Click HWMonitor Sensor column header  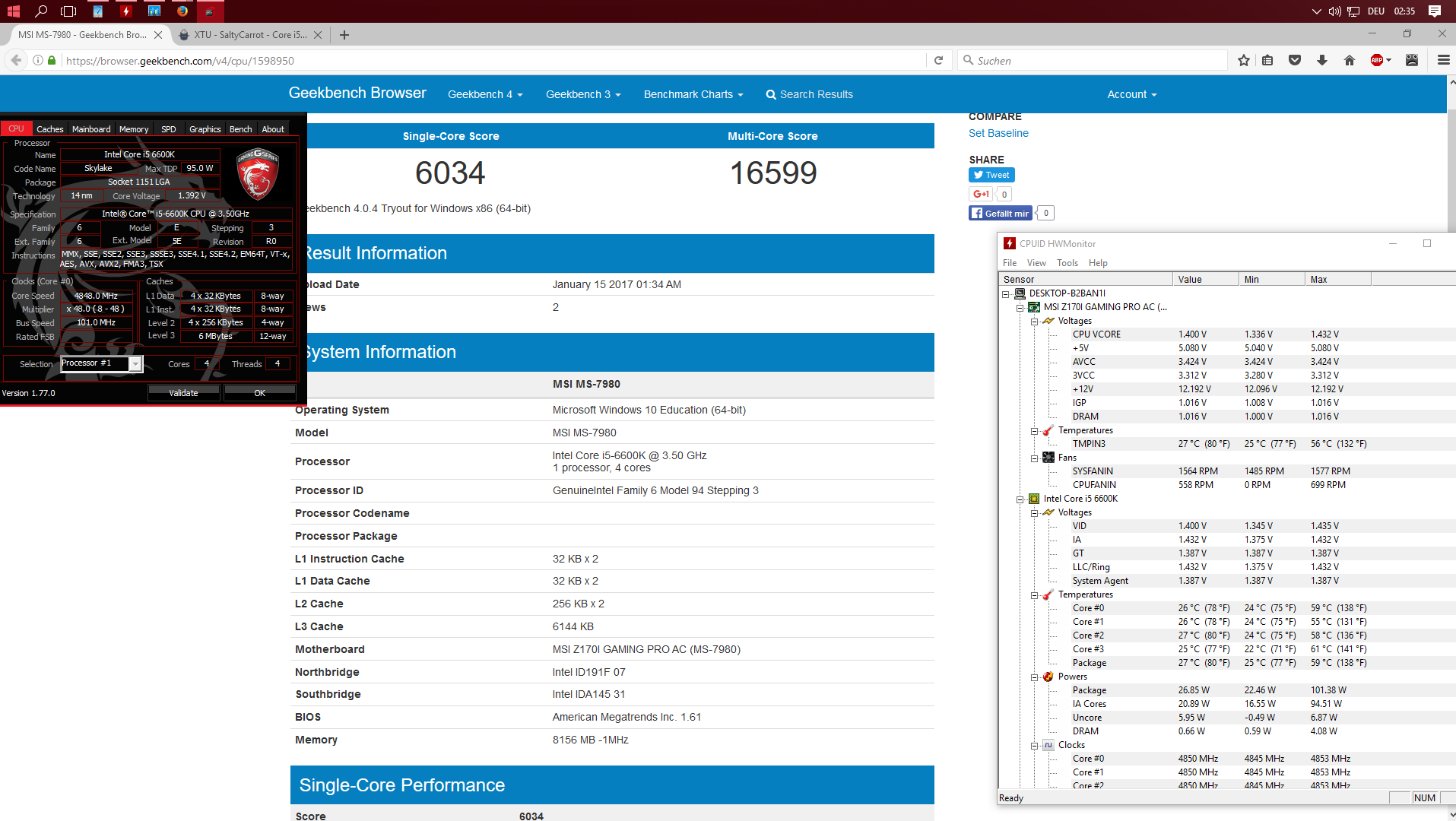point(1086,280)
